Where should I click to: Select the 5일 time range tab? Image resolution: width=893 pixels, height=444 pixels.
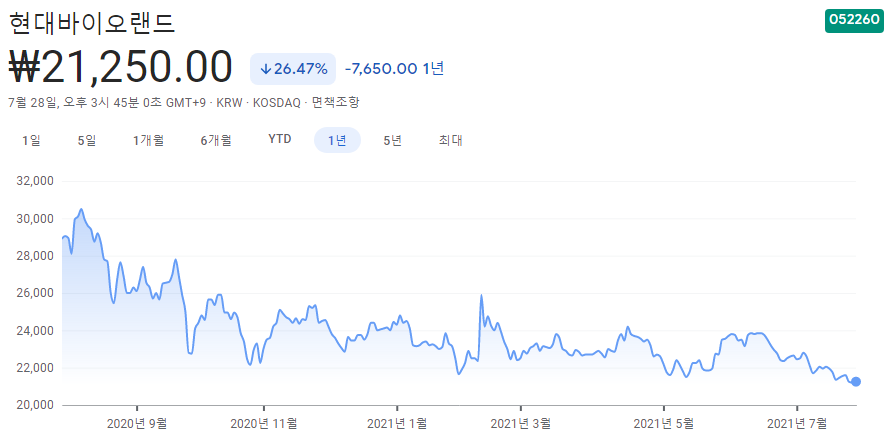(x=87, y=140)
